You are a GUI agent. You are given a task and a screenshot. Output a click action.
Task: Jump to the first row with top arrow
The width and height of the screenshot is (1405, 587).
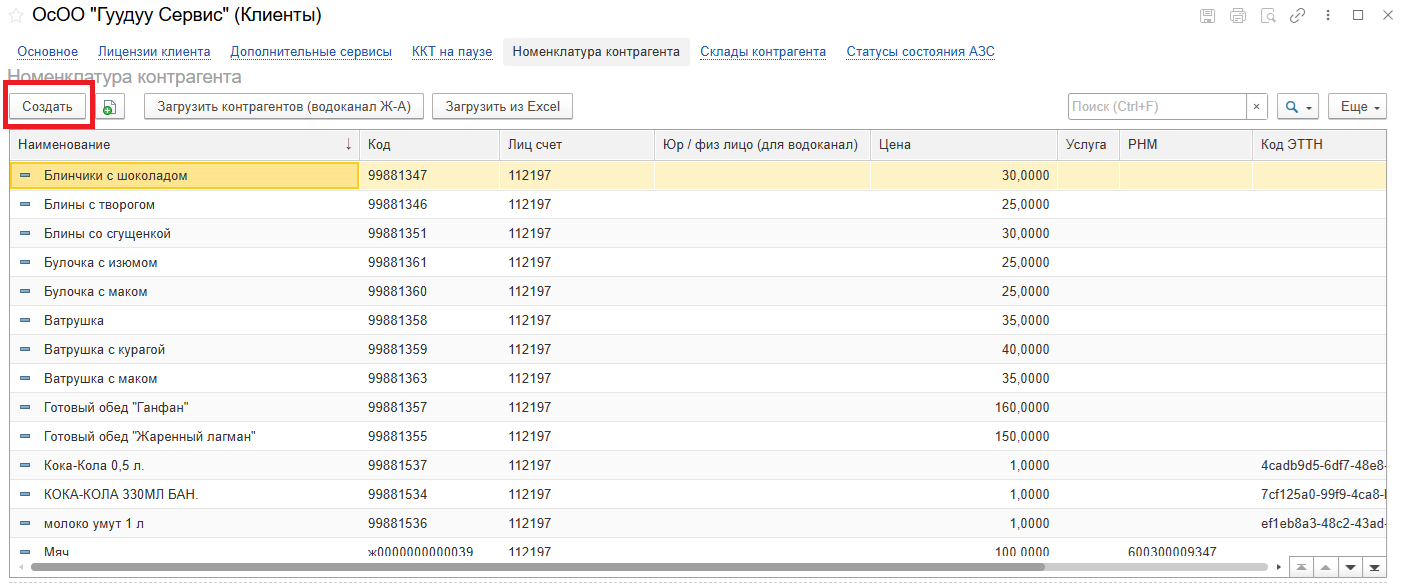click(1302, 566)
